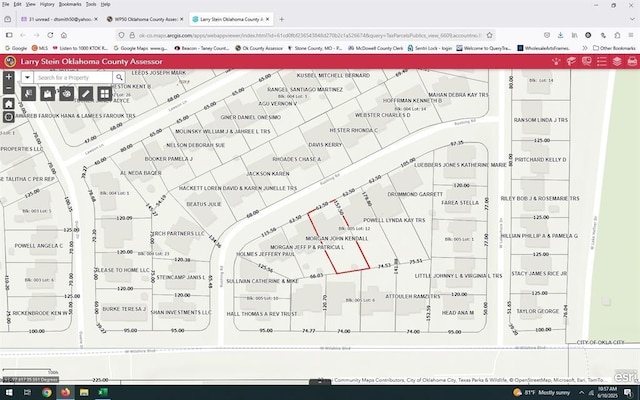
Task: Open Beacon Taney County bookmark
Action: [202, 48]
